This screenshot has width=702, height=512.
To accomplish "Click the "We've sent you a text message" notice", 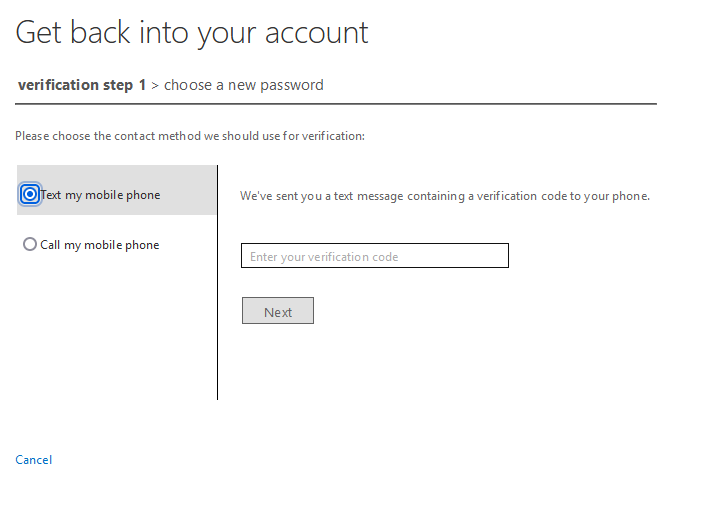I will point(445,196).
